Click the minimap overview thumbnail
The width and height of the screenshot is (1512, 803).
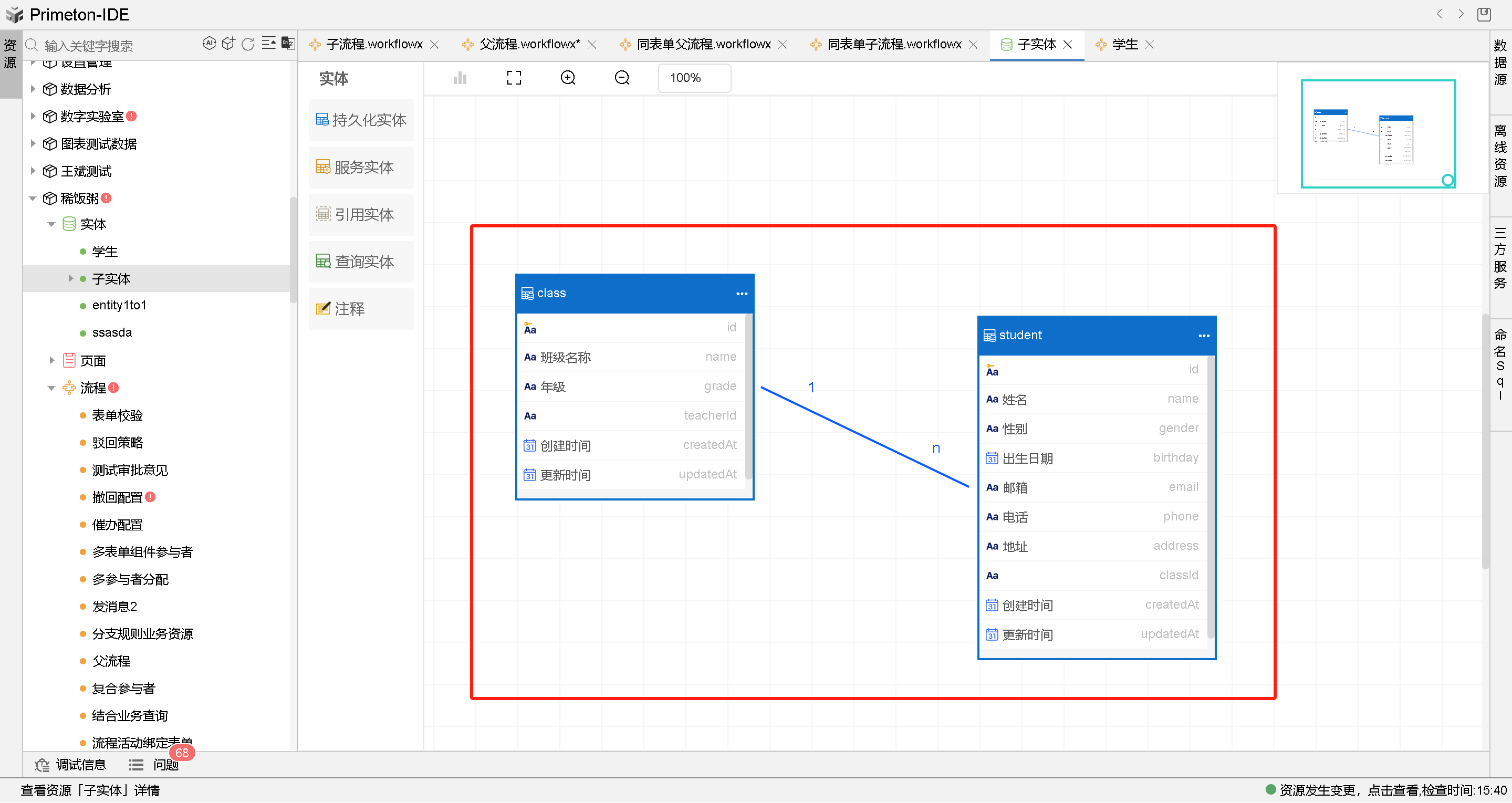tap(1378, 134)
